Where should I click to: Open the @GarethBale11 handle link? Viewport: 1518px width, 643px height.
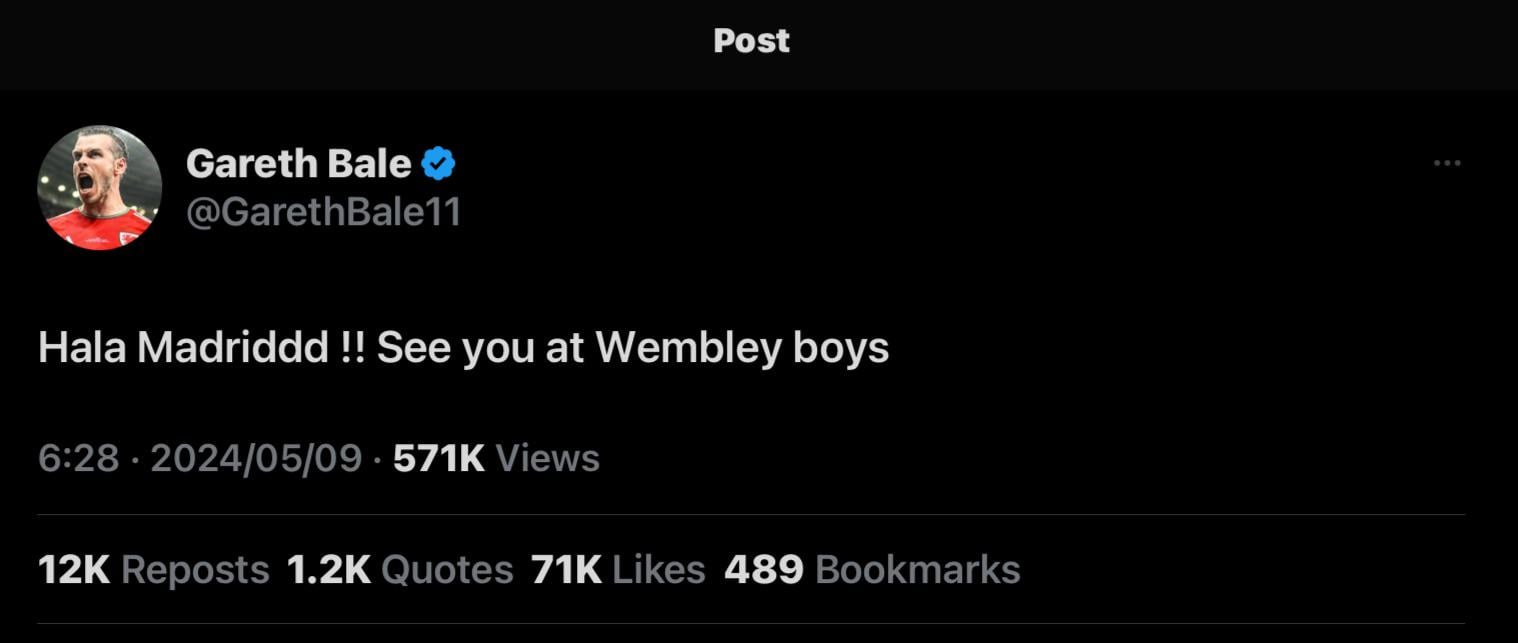tap(323, 212)
